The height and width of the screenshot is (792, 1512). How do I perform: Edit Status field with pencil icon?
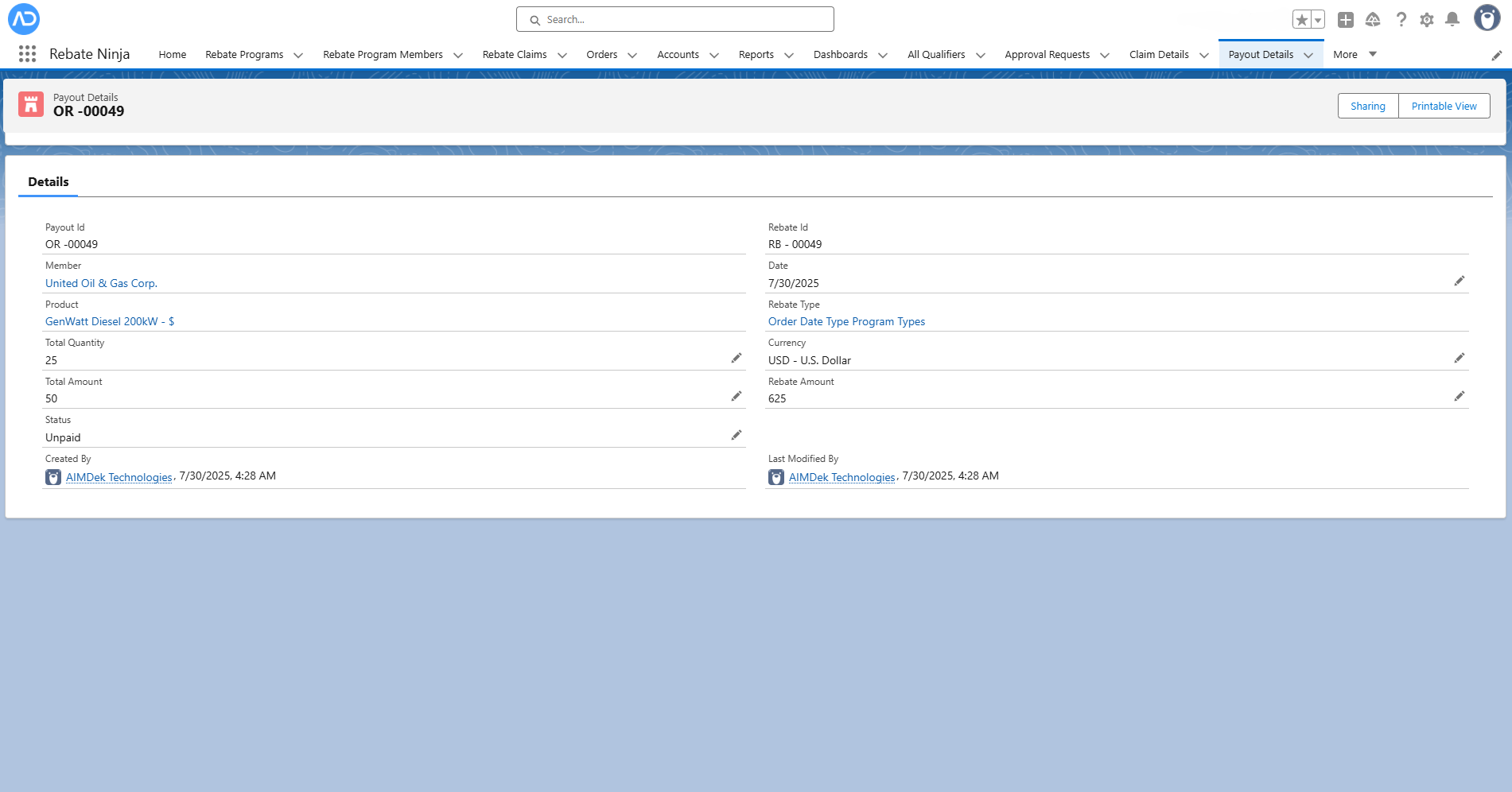click(x=737, y=436)
